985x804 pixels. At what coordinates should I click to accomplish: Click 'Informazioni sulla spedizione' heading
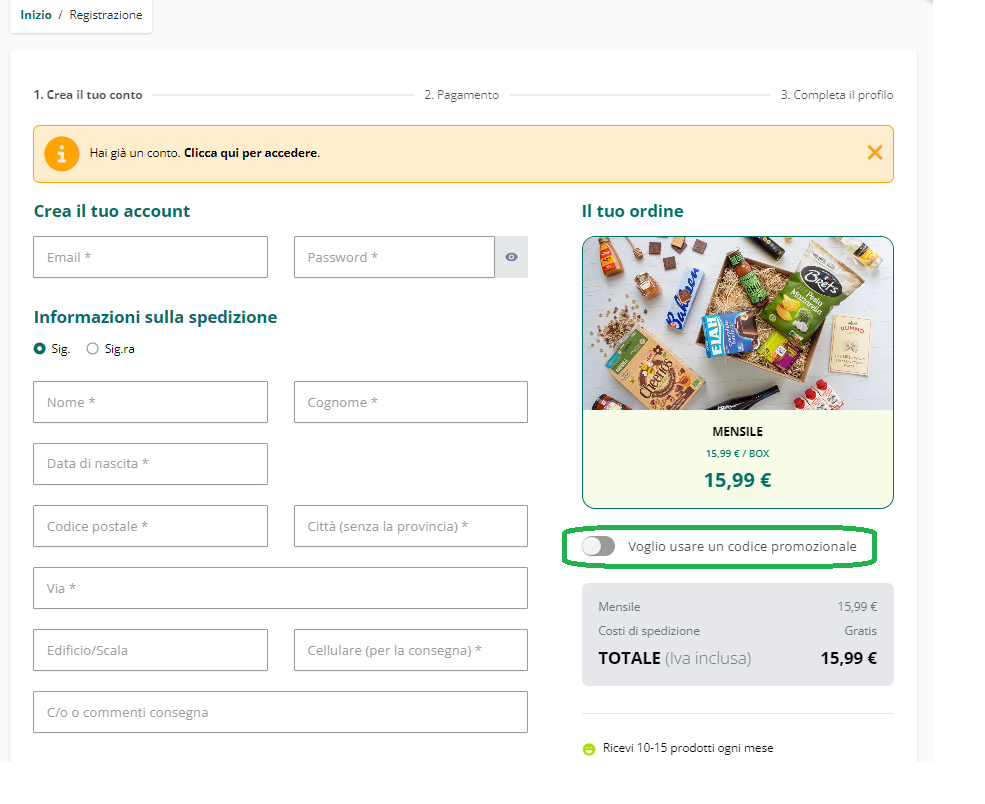tap(155, 317)
